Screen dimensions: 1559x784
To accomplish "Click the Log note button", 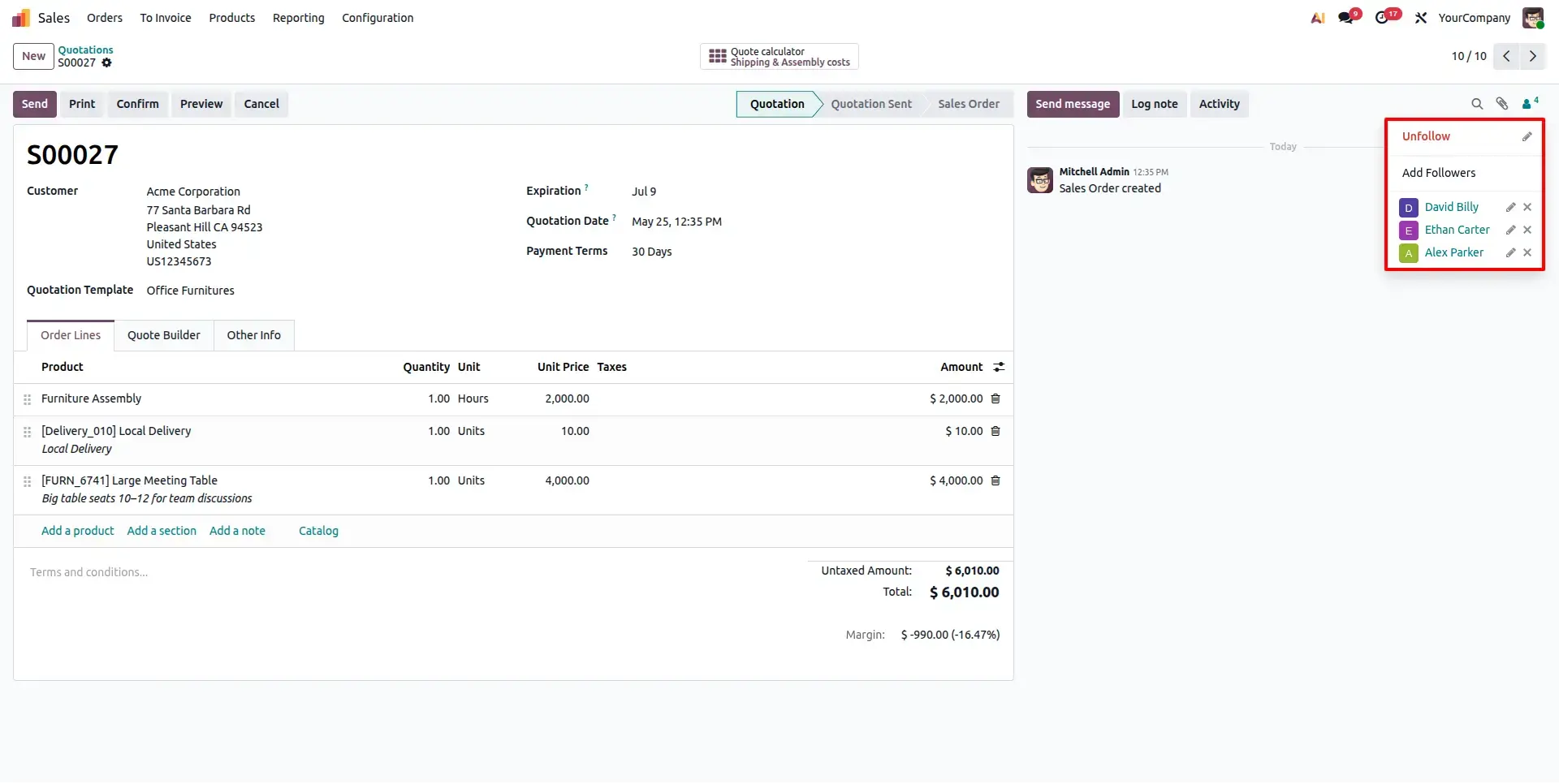I will point(1155,104).
